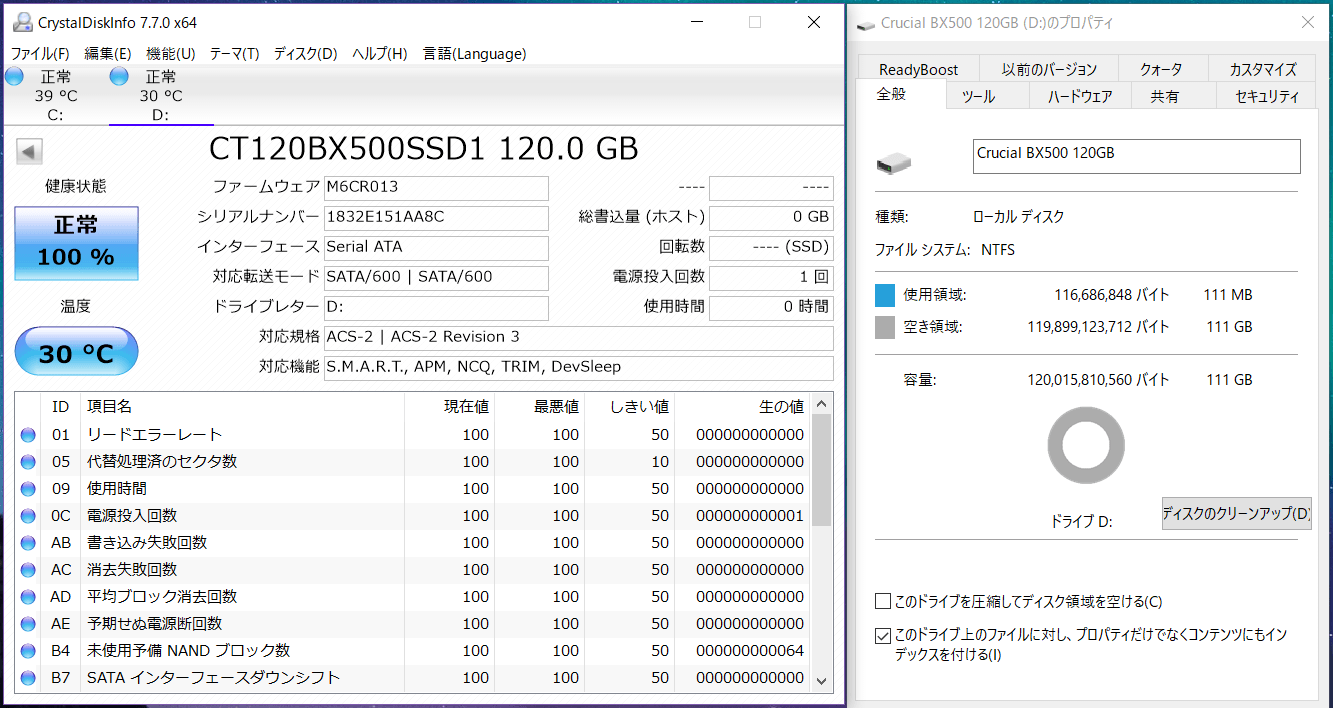Switch to the ReadyBoost tab
Screen dimensions: 1333x708
918,69
